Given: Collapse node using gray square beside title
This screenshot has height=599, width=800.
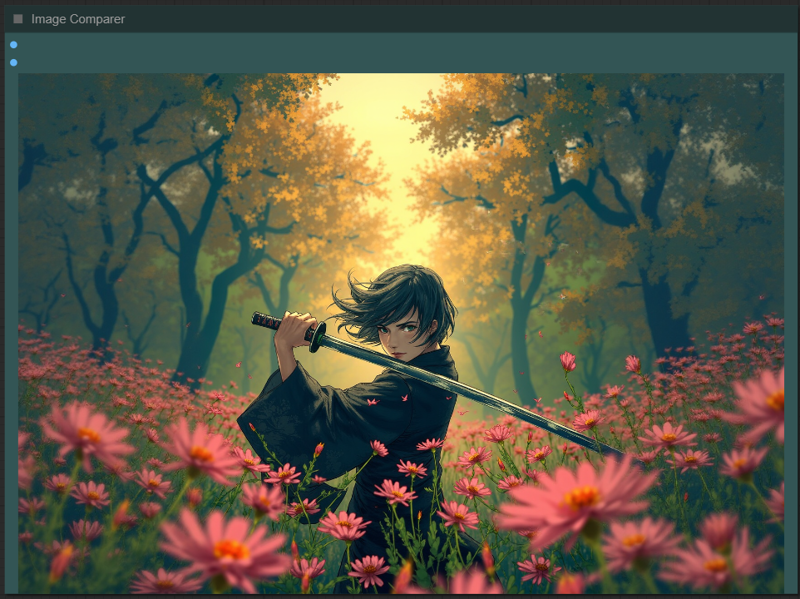Looking at the screenshot, I should [18, 19].
